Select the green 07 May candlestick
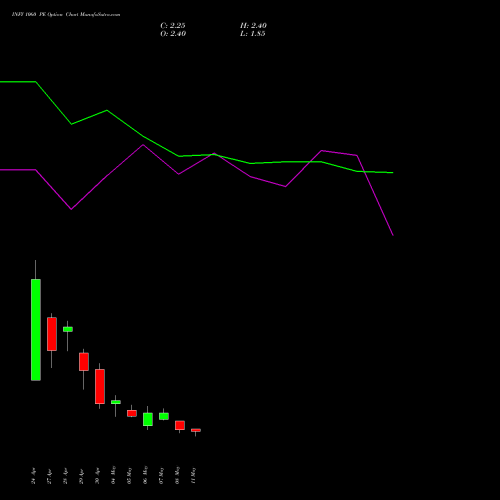The height and width of the screenshot is (500, 500). click(164, 416)
